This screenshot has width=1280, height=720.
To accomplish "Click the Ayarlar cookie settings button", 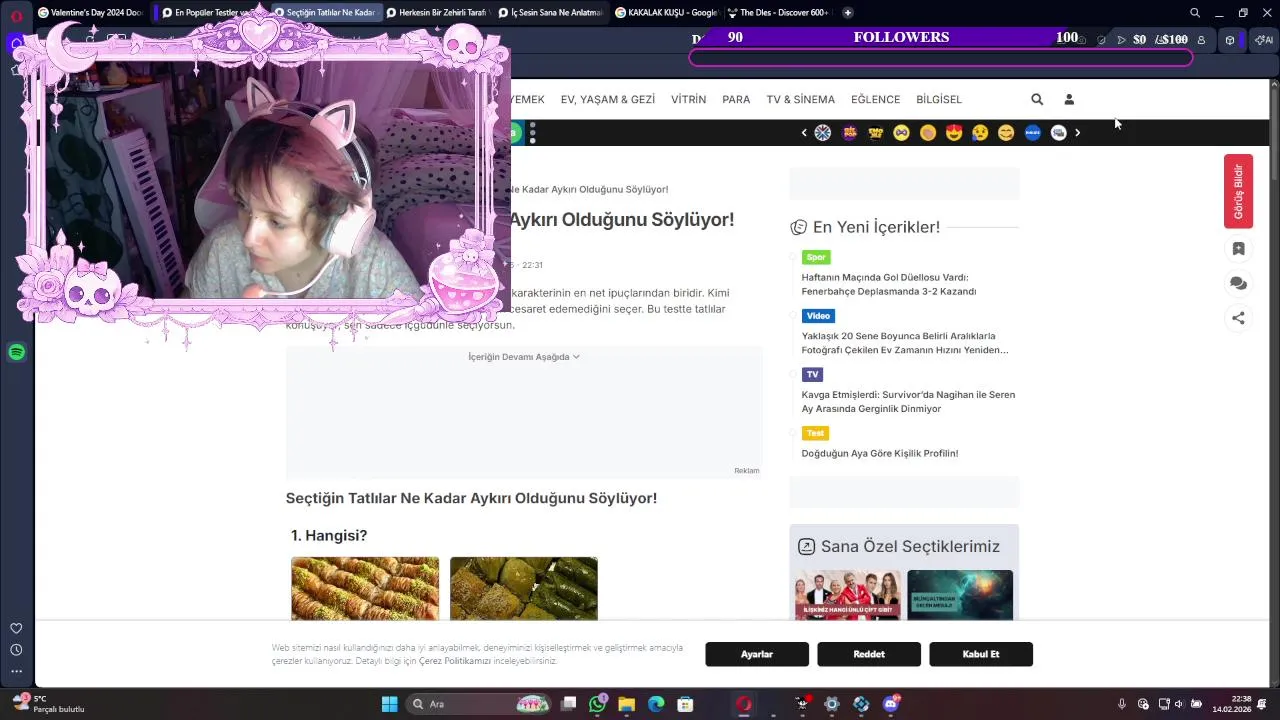I will [x=757, y=654].
